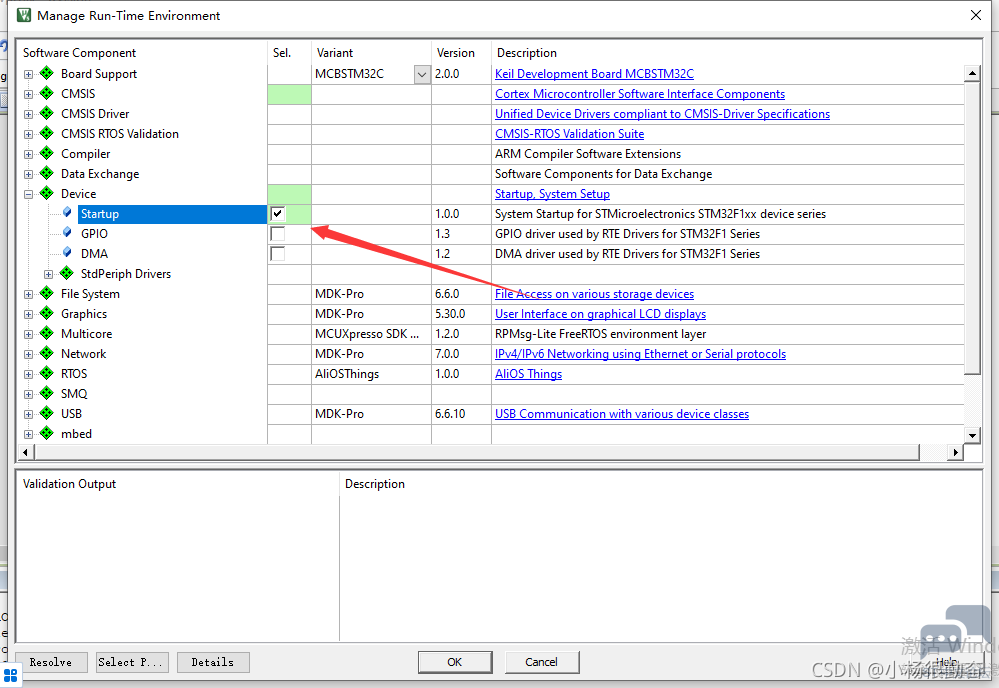This screenshot has height=688, width=999.
Task: Click the blue GPIO component icon
Action: (67, 233)
